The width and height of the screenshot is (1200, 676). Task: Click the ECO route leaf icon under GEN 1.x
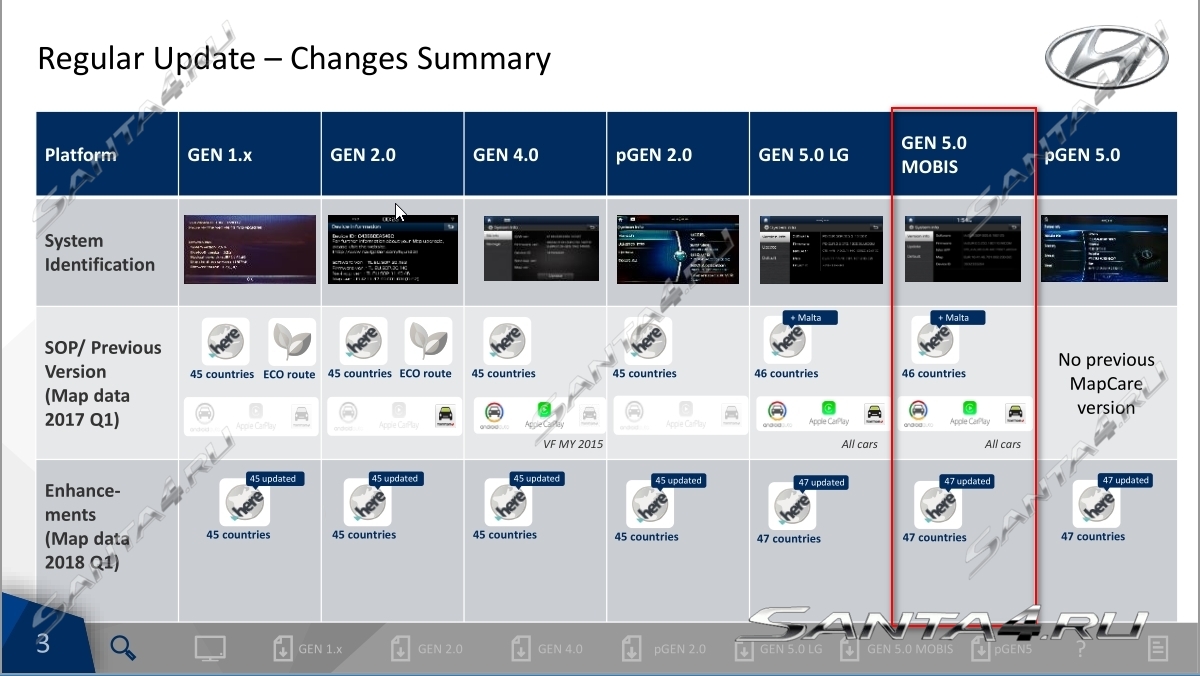[x=292, y=342]
